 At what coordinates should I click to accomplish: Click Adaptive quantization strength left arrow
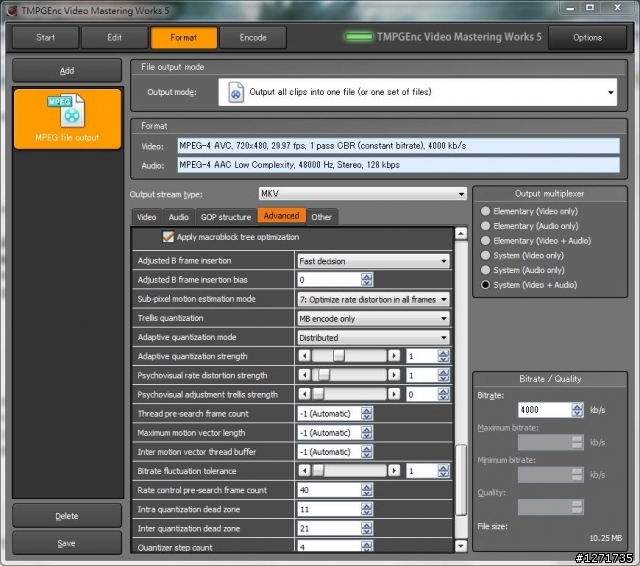tap(304, 356)
